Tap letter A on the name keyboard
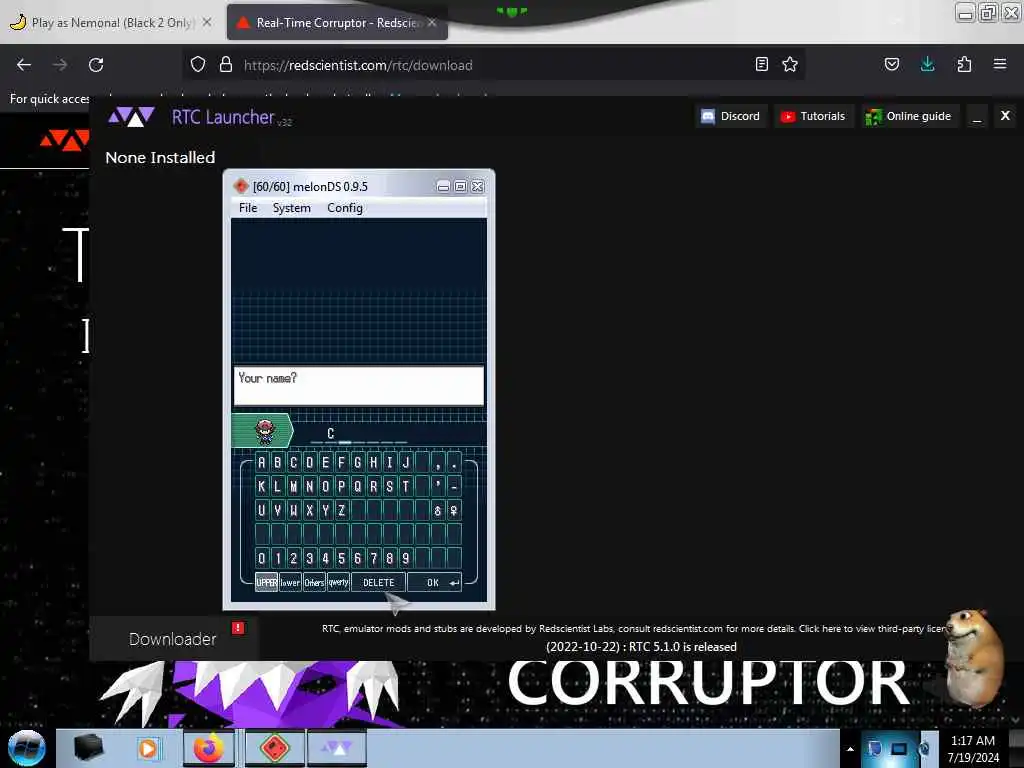The height and width of the screenshot is (768, 1024). pyautogui.click(x=262, y=462)
